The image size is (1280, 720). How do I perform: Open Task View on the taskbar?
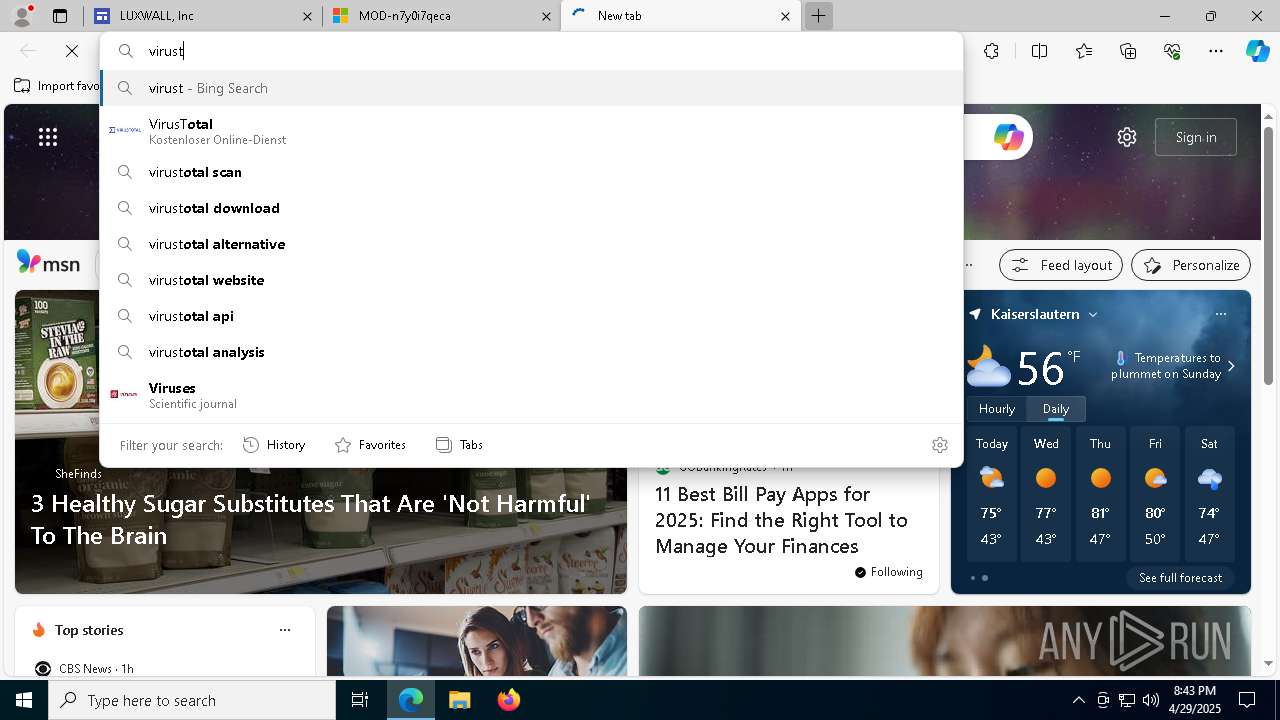[x=360, y=700]
